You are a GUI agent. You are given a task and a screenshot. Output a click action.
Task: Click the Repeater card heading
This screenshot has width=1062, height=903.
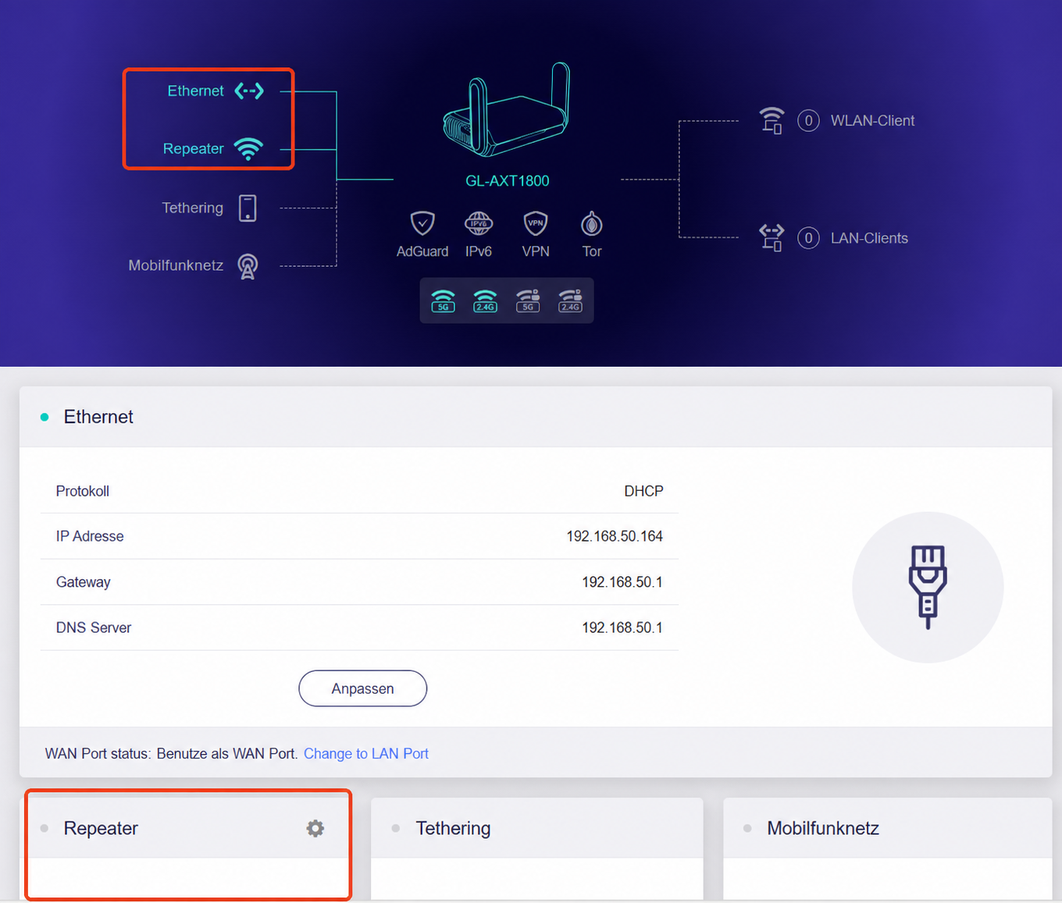click(101, 828)
